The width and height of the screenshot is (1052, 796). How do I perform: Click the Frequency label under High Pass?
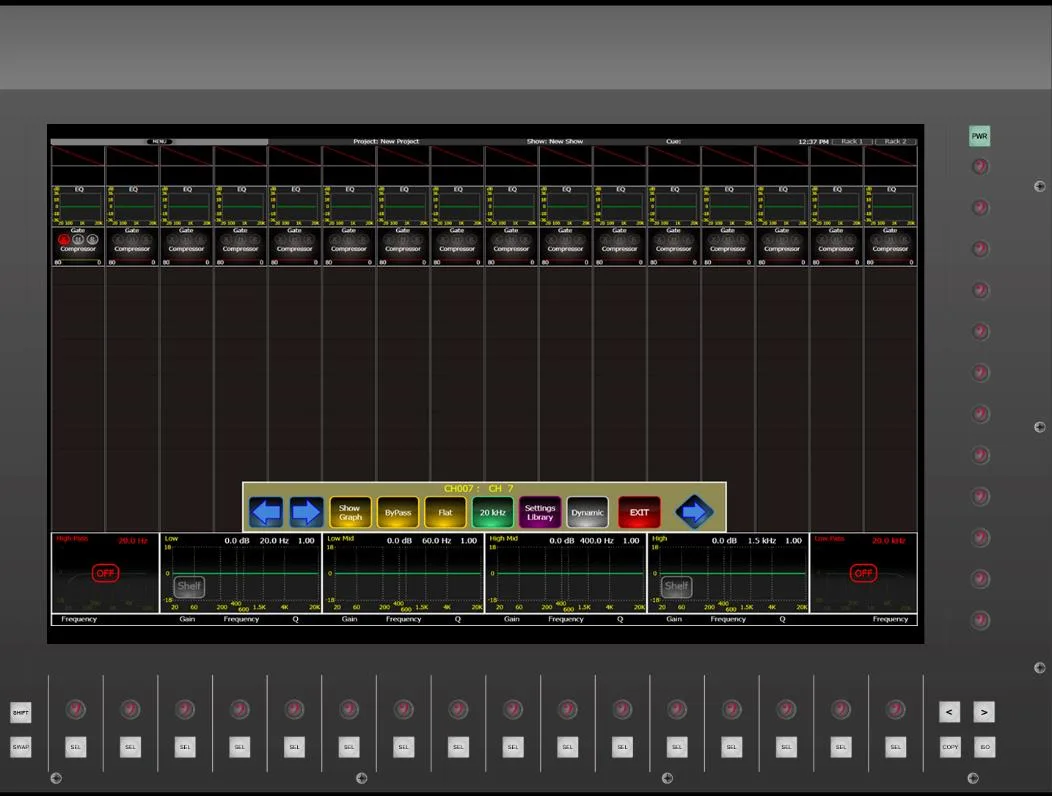79,619
